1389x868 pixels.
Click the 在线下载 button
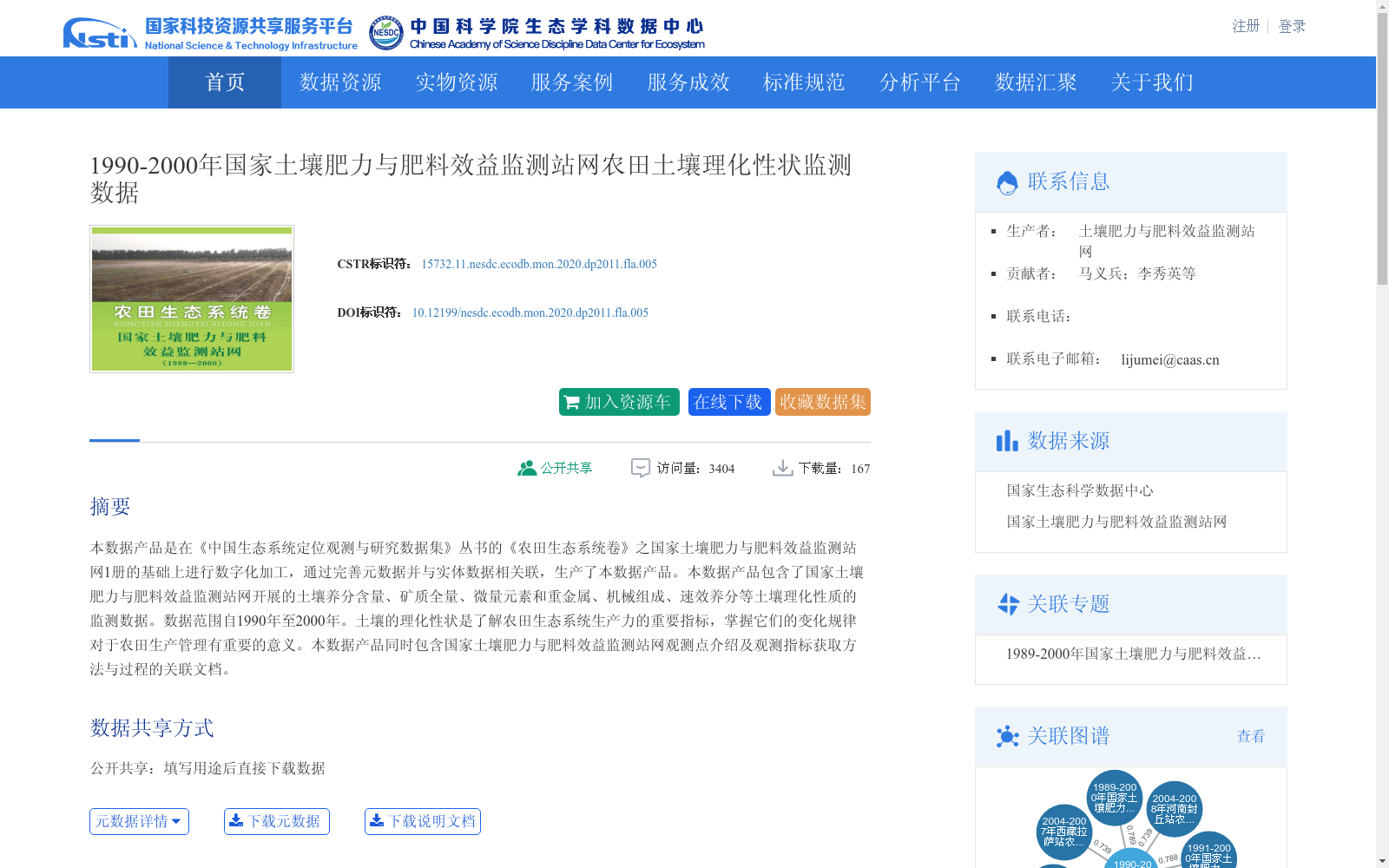click(729, 402)
